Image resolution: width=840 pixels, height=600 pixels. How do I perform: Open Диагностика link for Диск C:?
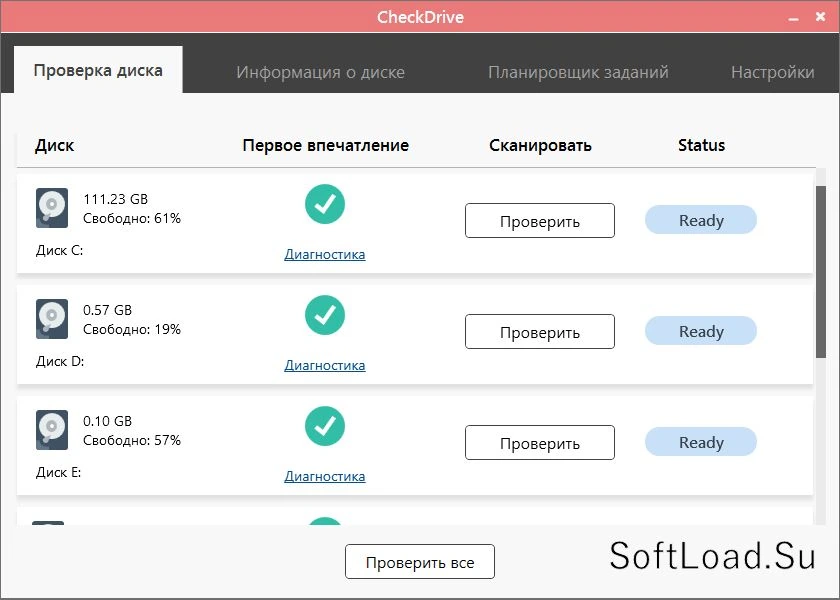[325, 254]
